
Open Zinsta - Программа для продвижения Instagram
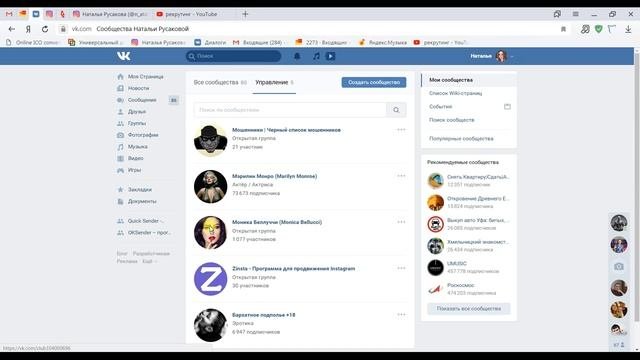pos(293,269)
